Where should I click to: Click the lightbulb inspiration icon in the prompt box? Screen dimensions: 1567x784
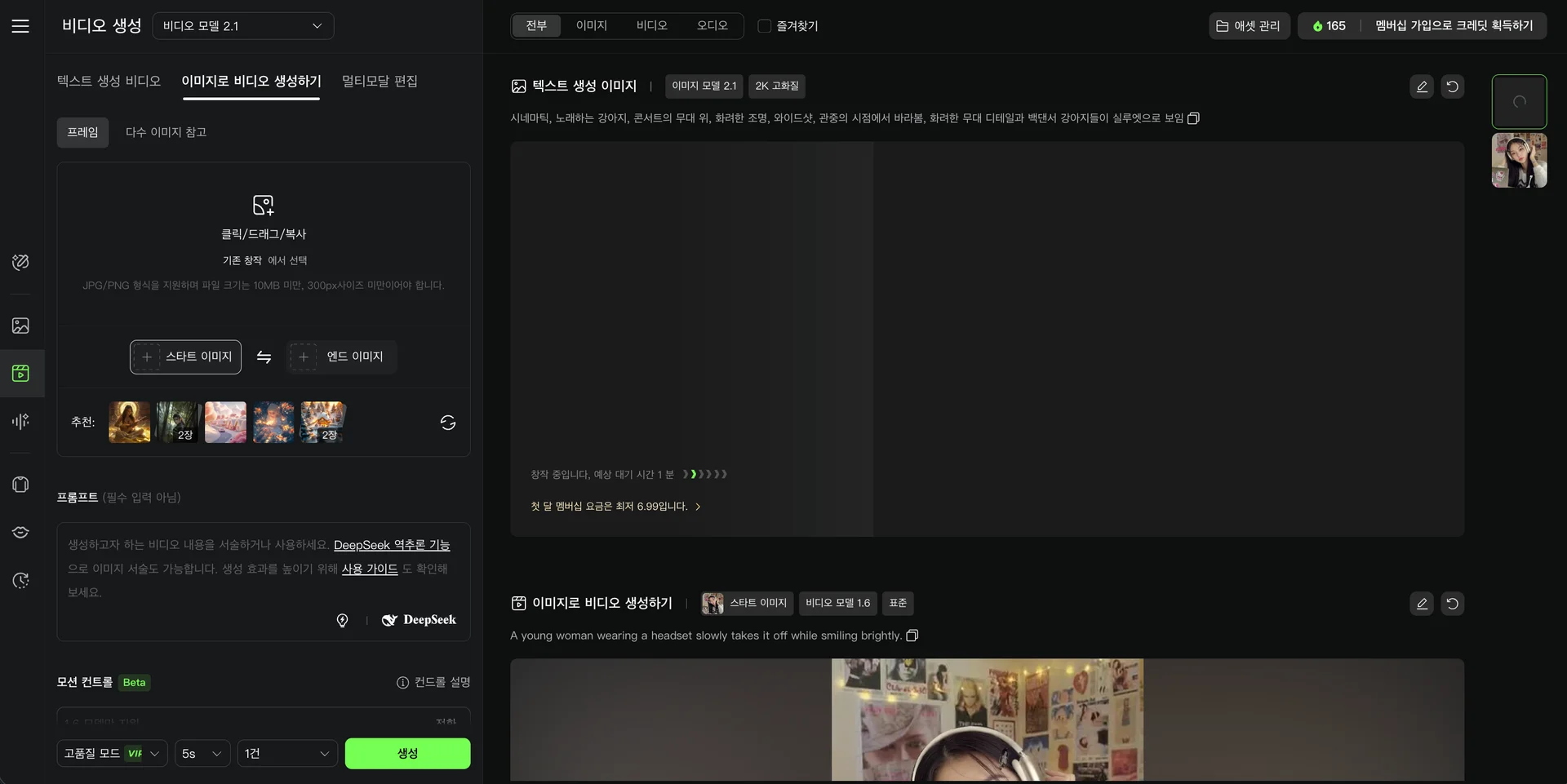pyautogui.click(x=342, y=621)
